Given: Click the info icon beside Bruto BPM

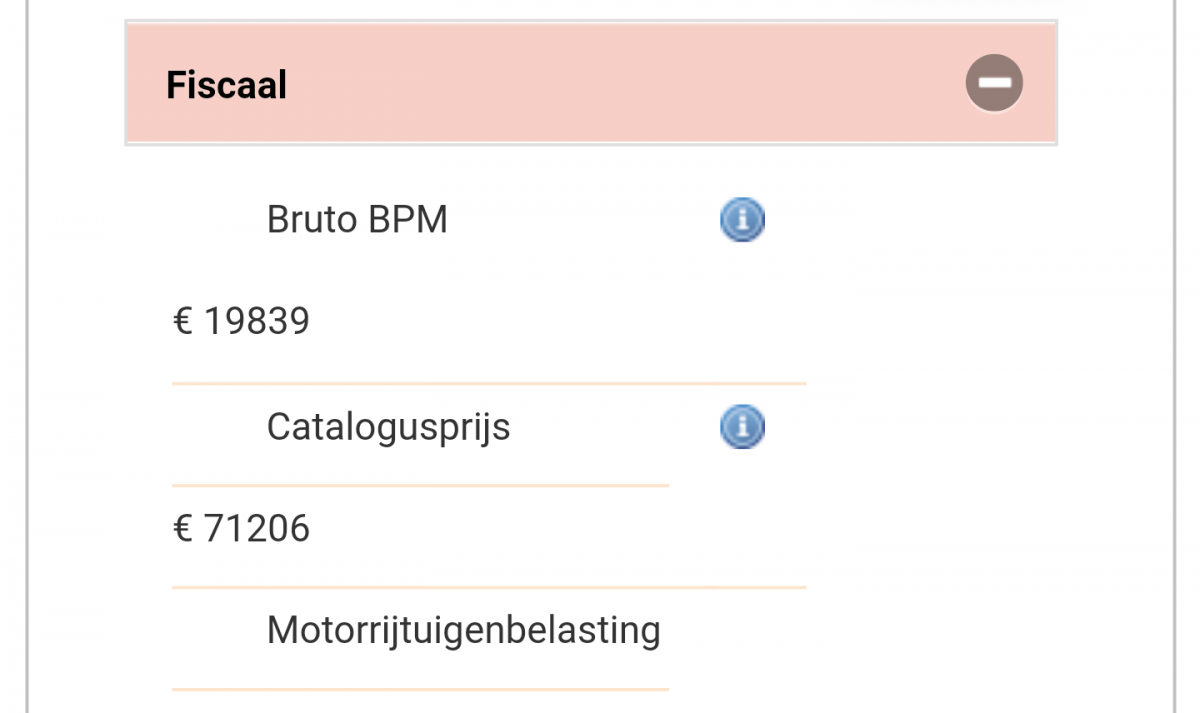Looking at the screenshot, I should (x=742, y=220).
